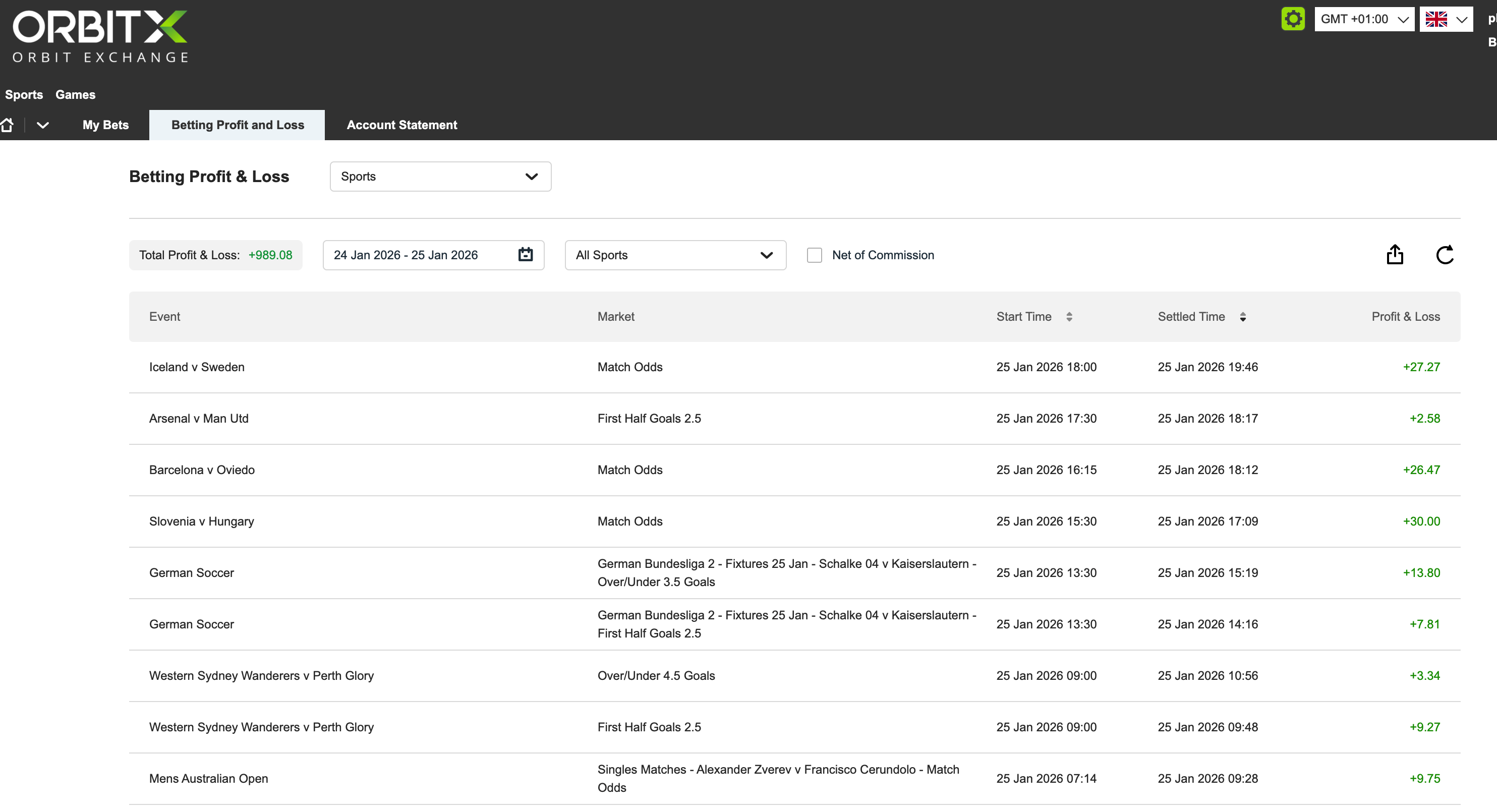Click the 24 Jan 2026 - 25 Jan 2026 date field
The height and width of the screenshot is (812, 1497).
click(434, 255)
